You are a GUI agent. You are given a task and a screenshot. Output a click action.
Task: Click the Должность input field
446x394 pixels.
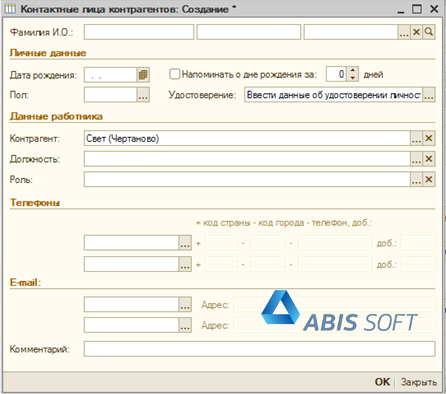[247, 159]
